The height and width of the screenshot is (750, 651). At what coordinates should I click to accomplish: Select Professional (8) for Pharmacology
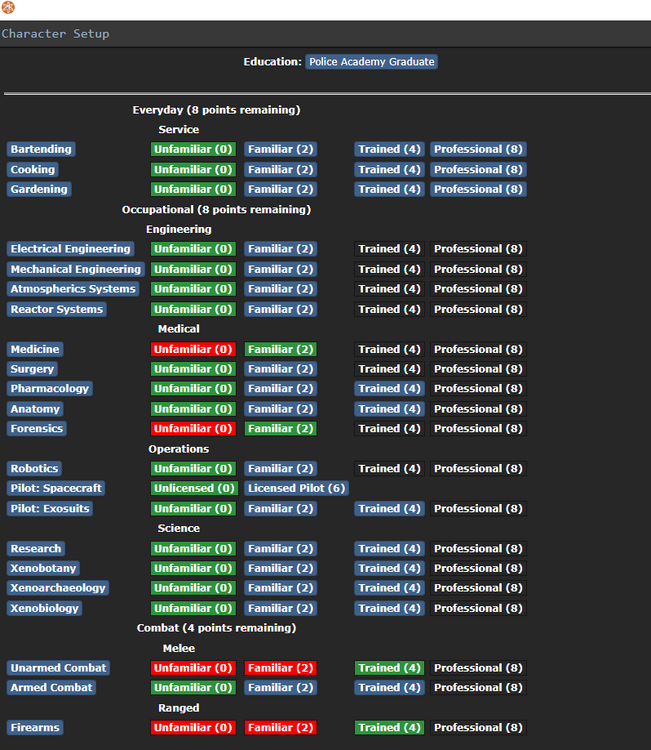click(x=478, y=389)
